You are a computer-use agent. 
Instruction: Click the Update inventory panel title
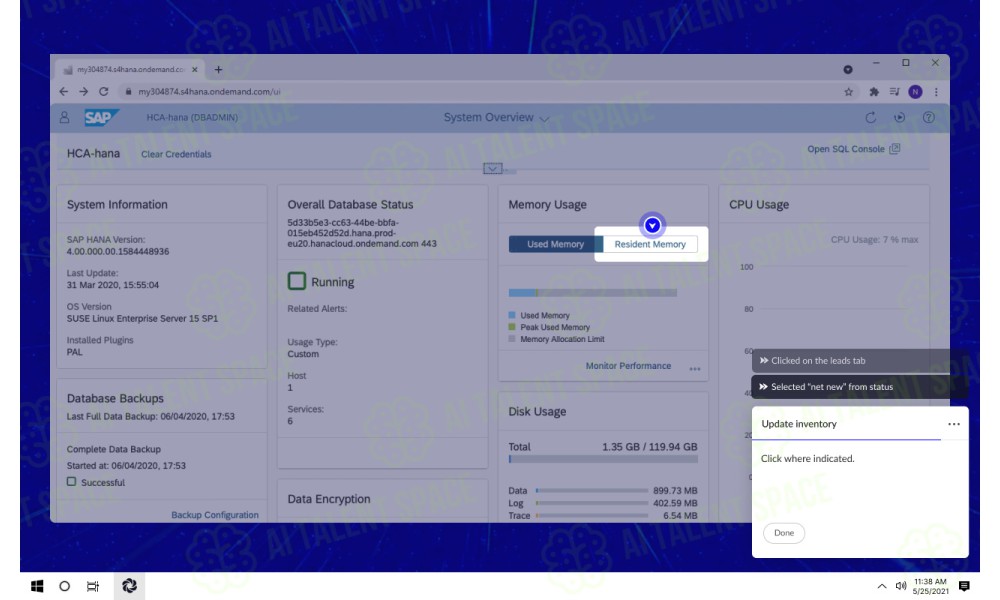coord(798,424)
